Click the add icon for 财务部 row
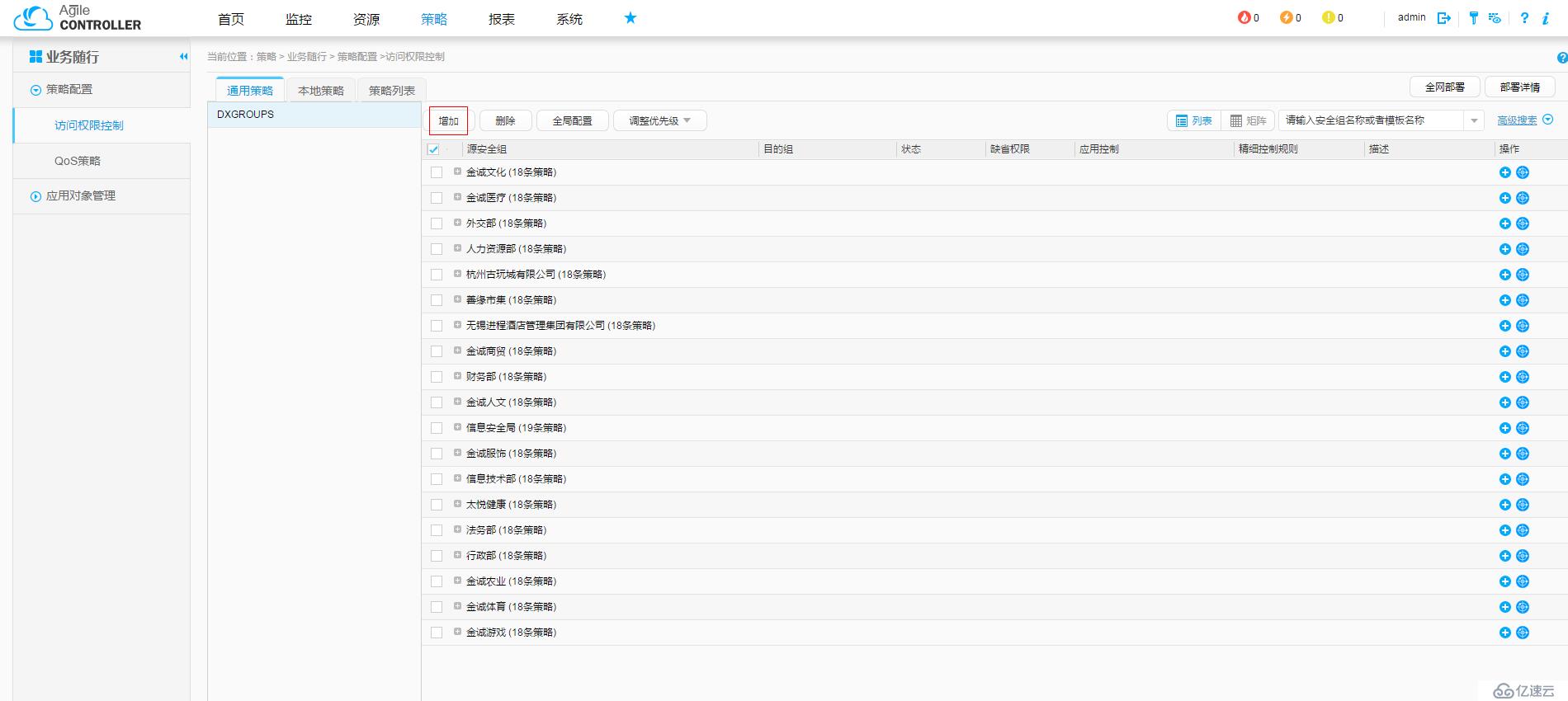Viewport: 1568px width, 701px height. click(x=1504, y=377)
